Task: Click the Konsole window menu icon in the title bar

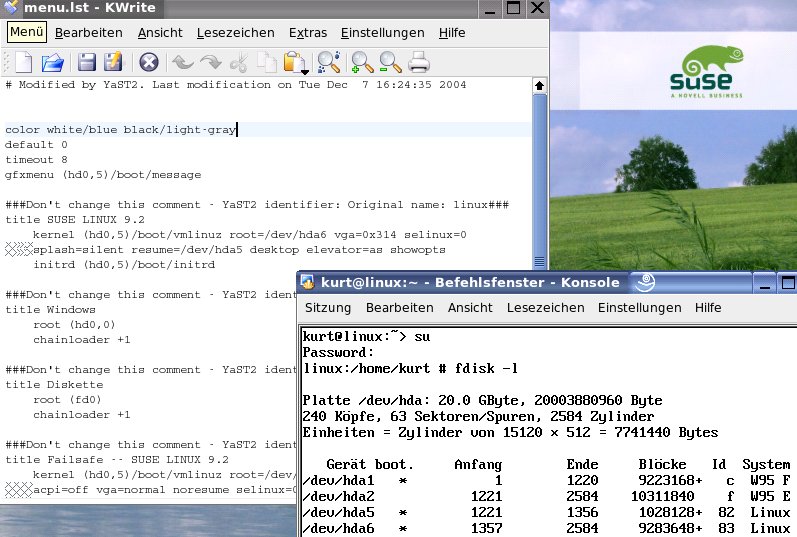Action: (x=309, y=283)
